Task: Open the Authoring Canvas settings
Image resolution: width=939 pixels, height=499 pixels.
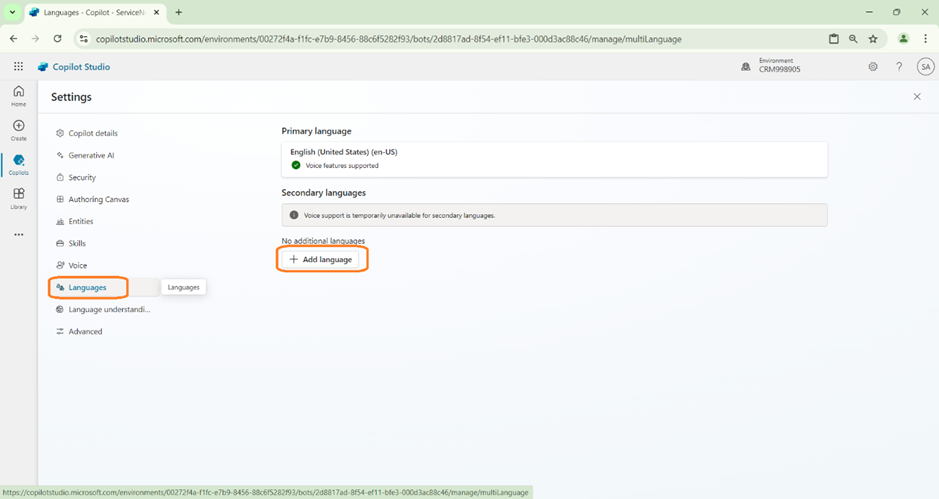Action: pos(98,199)
